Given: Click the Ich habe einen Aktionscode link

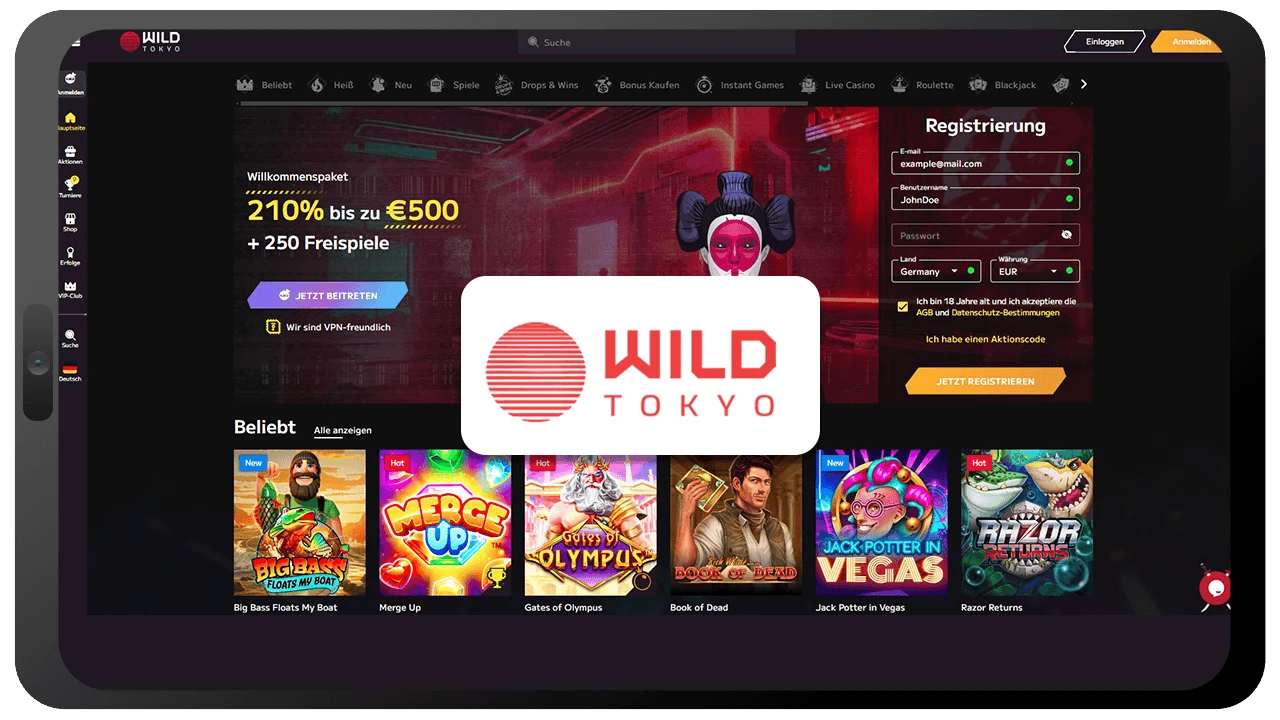Looking at the screenshot, I should [x=985, y=339].
